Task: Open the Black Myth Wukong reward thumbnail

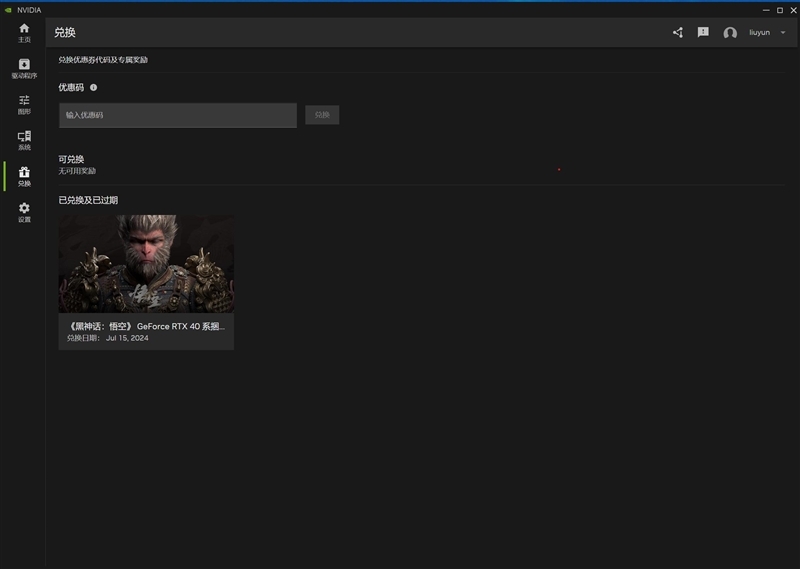Action: pos(146,264)
